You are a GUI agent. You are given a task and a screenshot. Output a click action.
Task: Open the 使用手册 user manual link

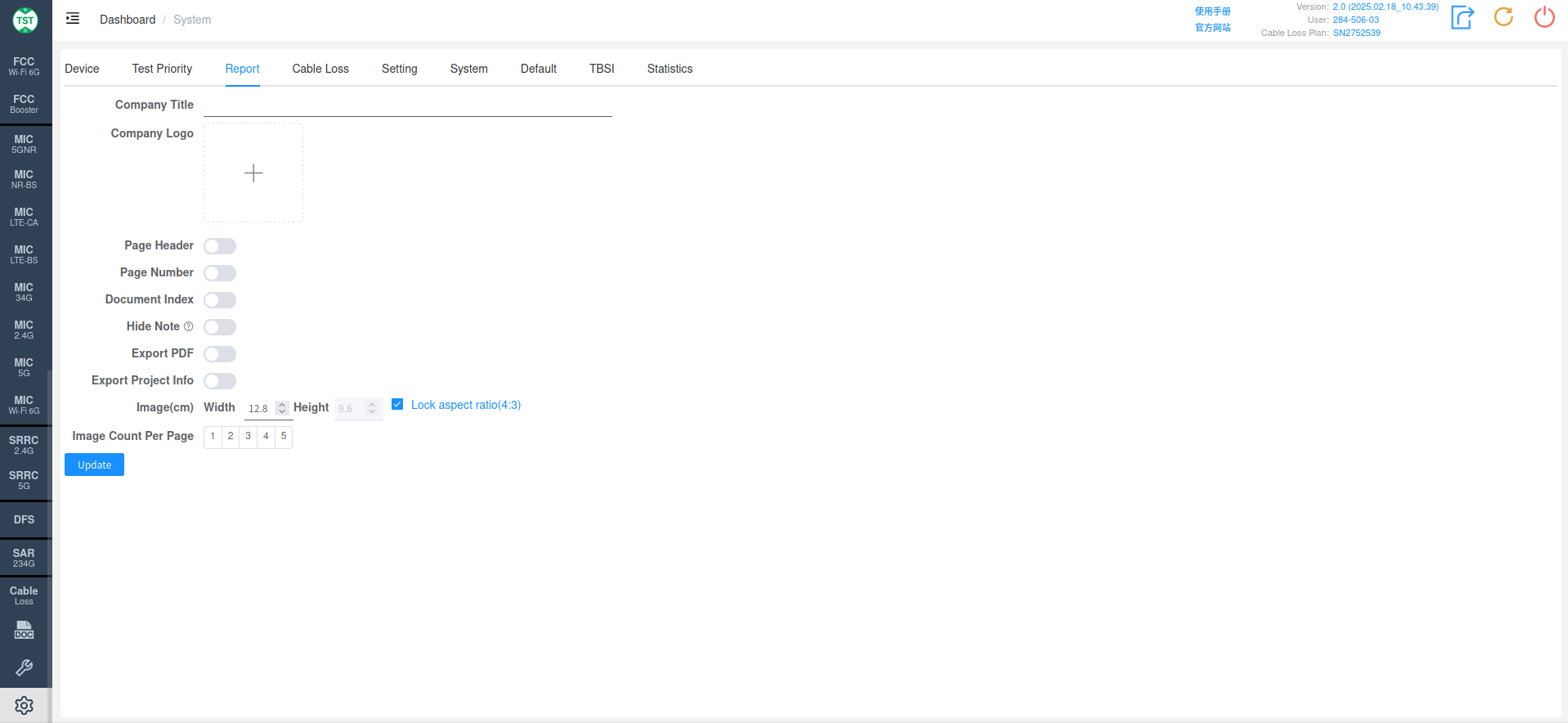1212,11
